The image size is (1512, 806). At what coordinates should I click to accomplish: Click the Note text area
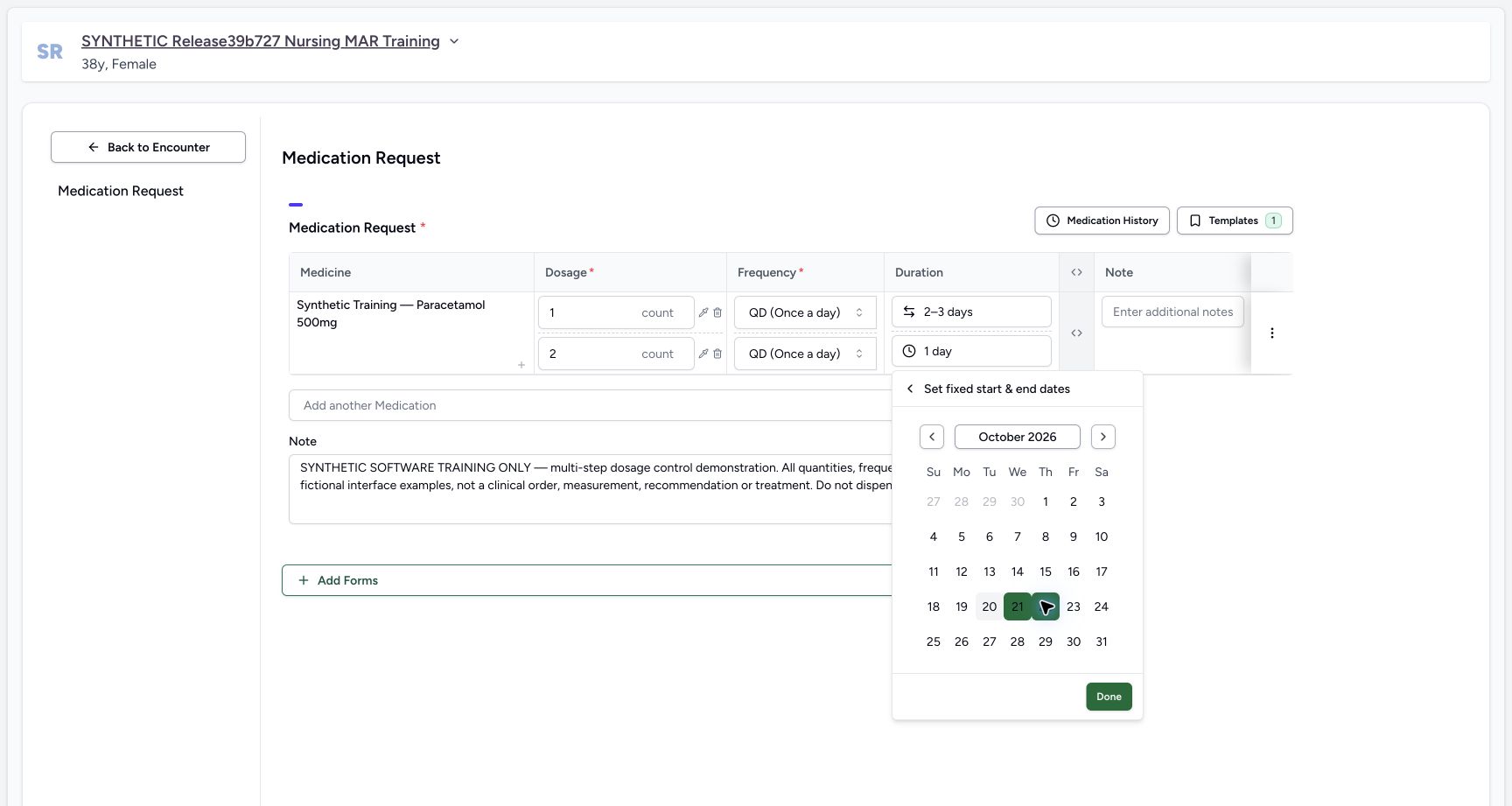(591, 489)
